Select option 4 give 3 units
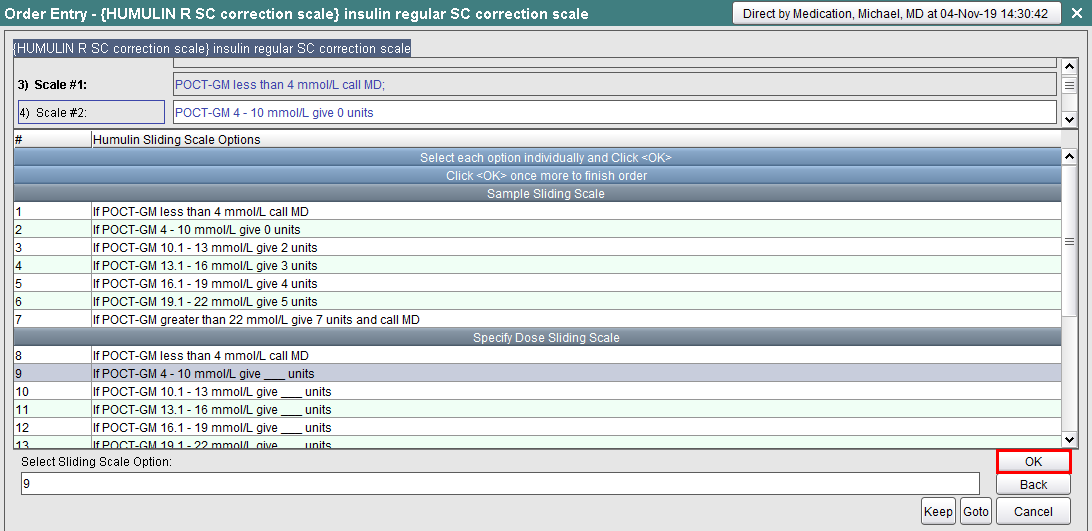 point(538,266)
